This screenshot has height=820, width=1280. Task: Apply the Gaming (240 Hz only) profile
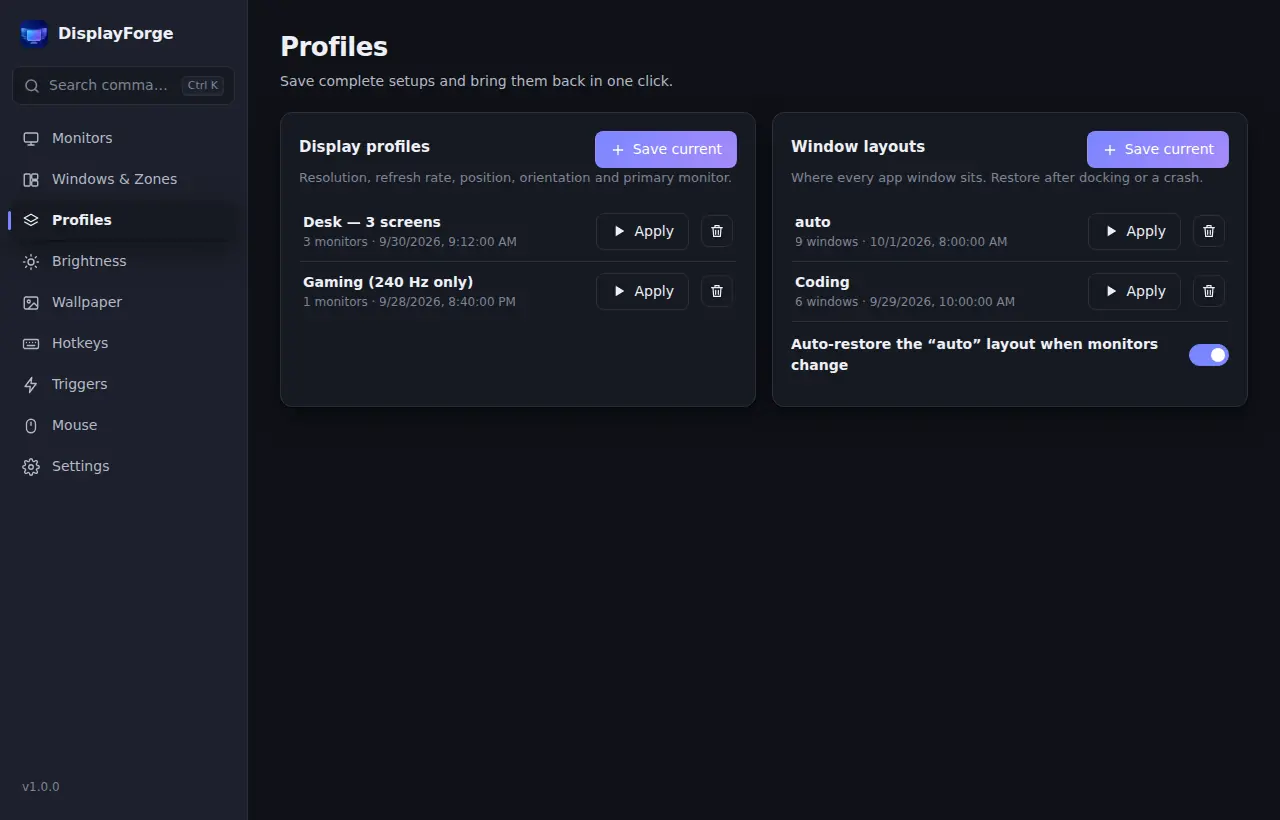(x=642, y=291)
